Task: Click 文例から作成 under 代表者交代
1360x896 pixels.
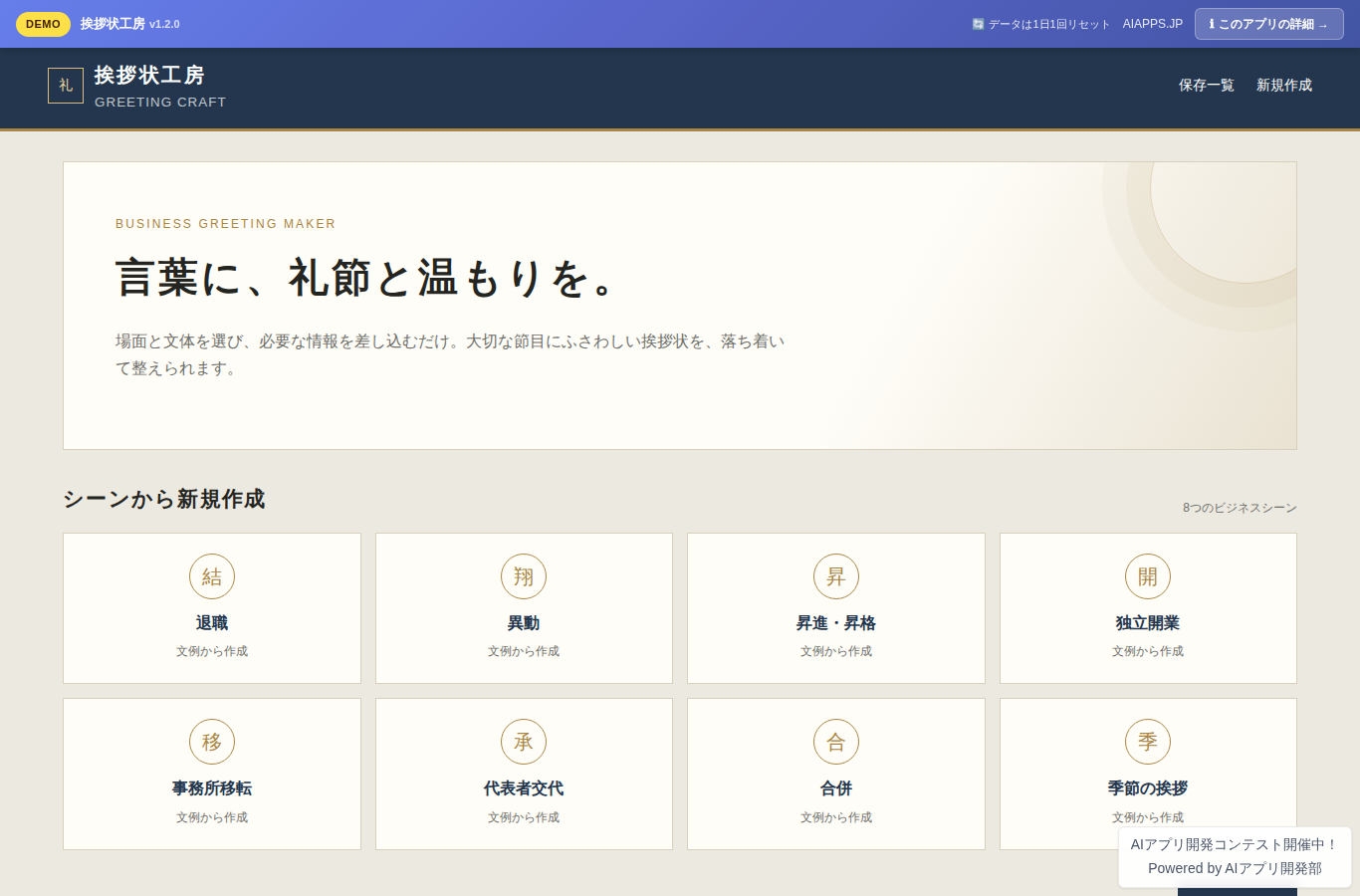Action: point(524,817)
